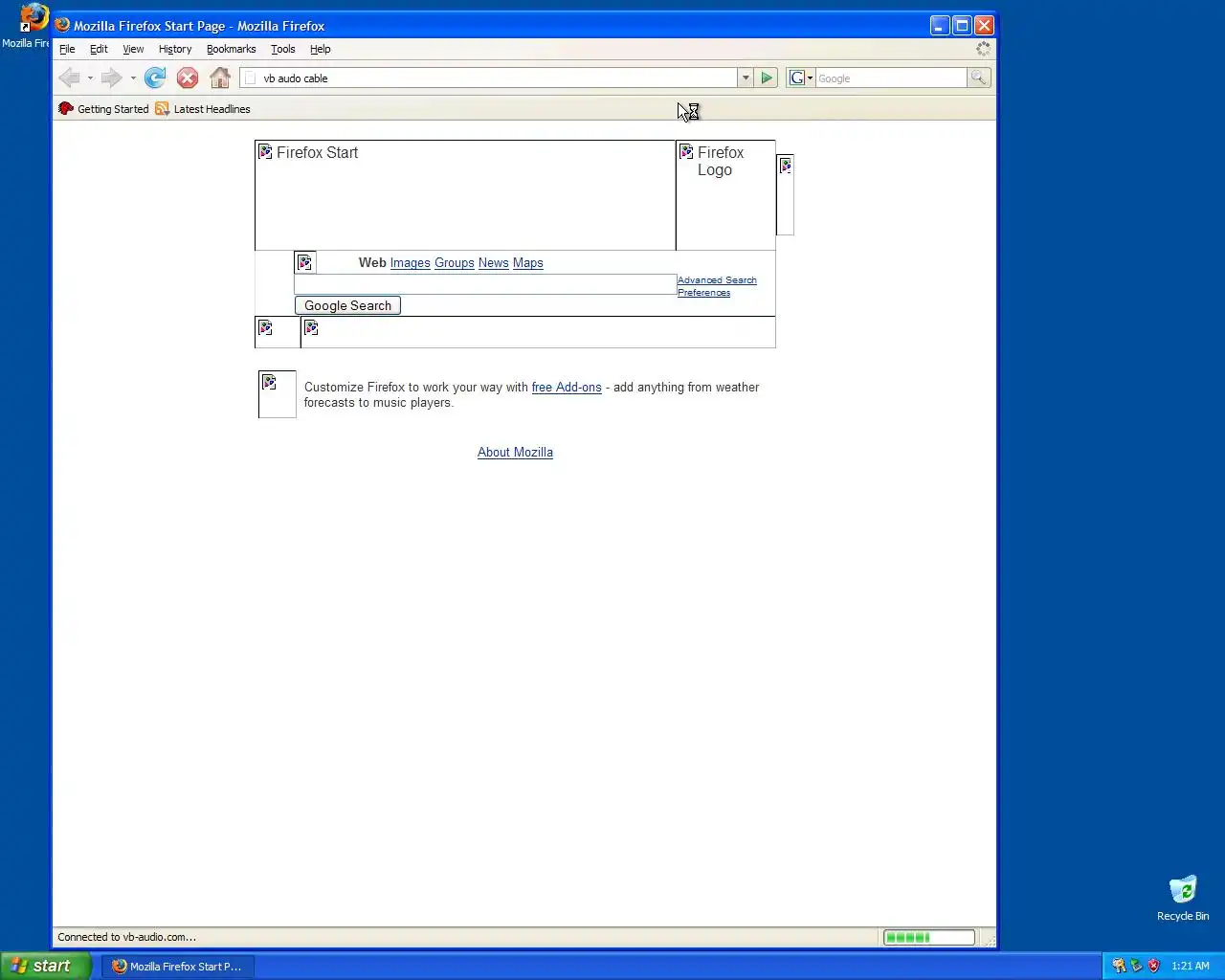Image resolution: width=1225 pixels, height=980 pixels.
Task: Click the search magnifier icon
Action: click(978, 78)
